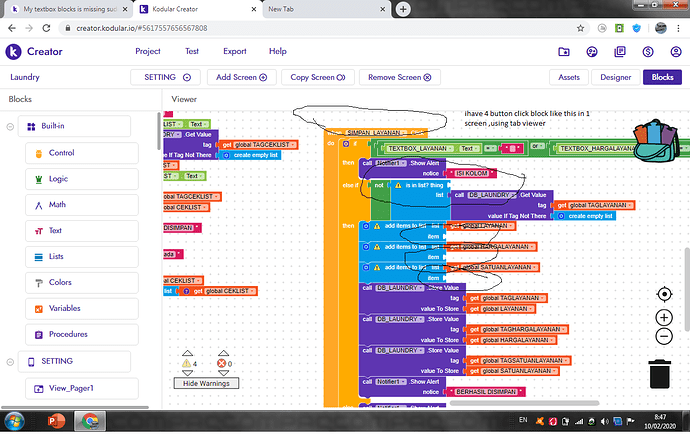Screen dimensions: 690x448
Task: Zoom out with the minus icon
Action: [664, 338]
